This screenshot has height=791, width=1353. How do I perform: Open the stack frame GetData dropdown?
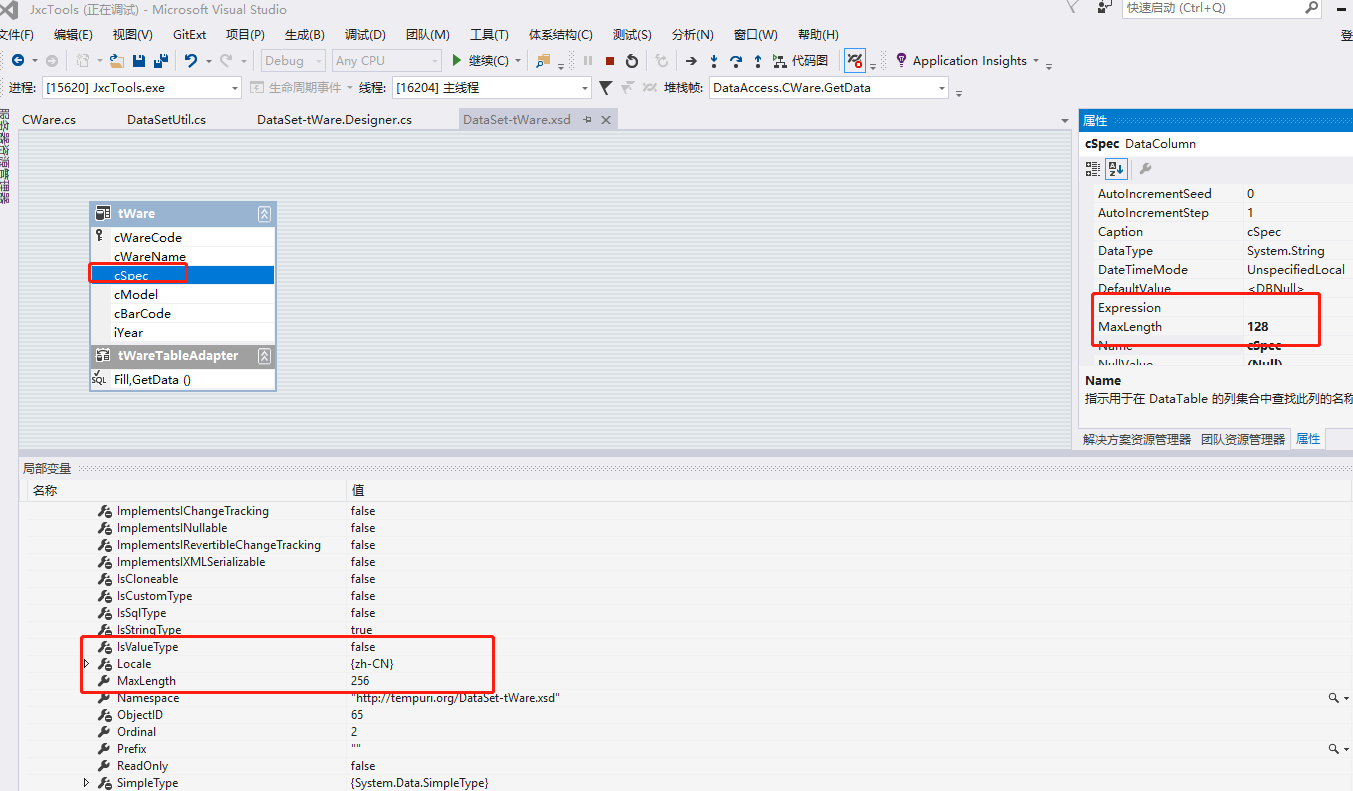(x=828, y=88)
